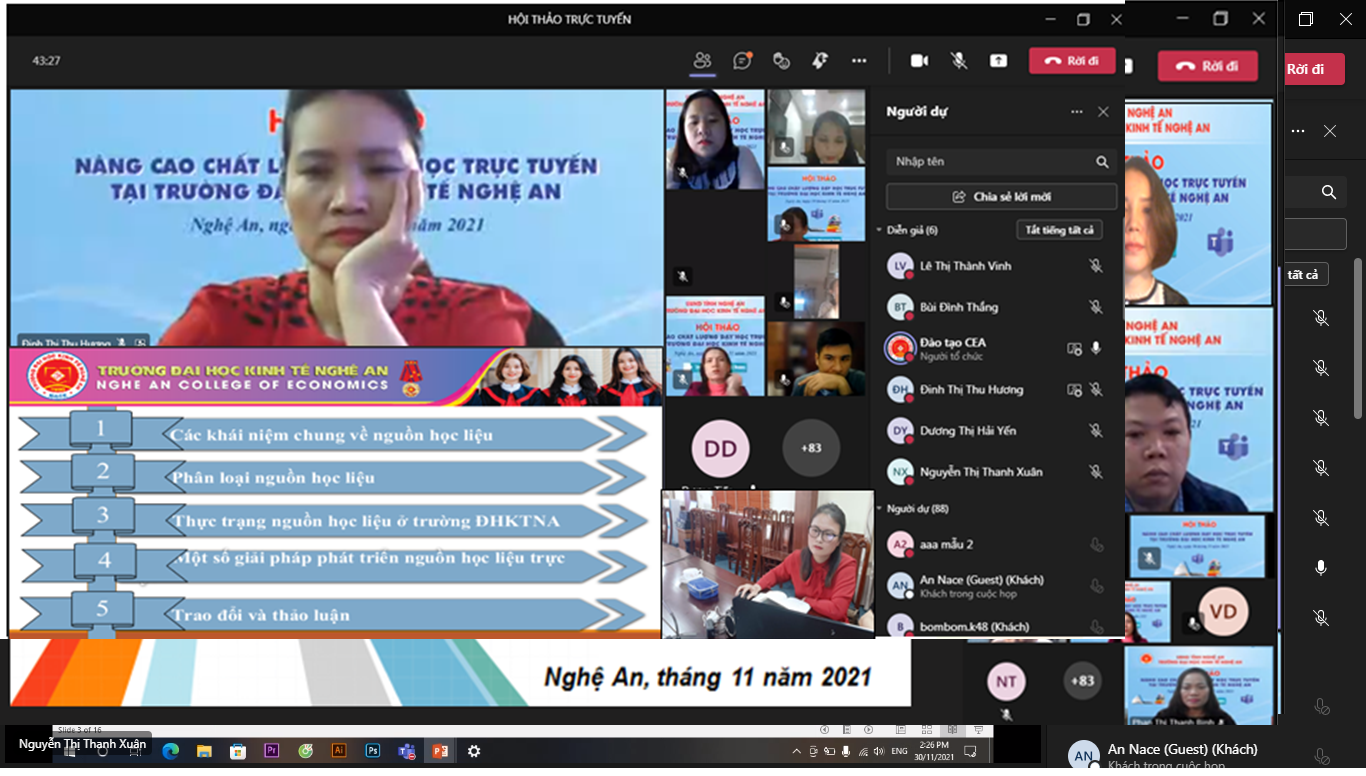Open ellipsis options in rightmost window panel
This screenshot has width=1366, height=776.
(x=1299, y=131)
